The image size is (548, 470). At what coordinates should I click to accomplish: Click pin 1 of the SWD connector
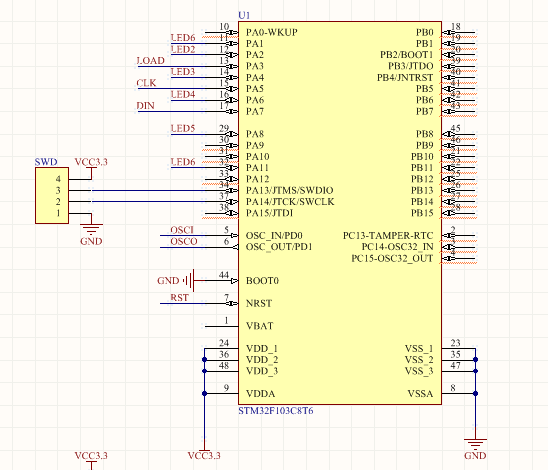[58, 213]
